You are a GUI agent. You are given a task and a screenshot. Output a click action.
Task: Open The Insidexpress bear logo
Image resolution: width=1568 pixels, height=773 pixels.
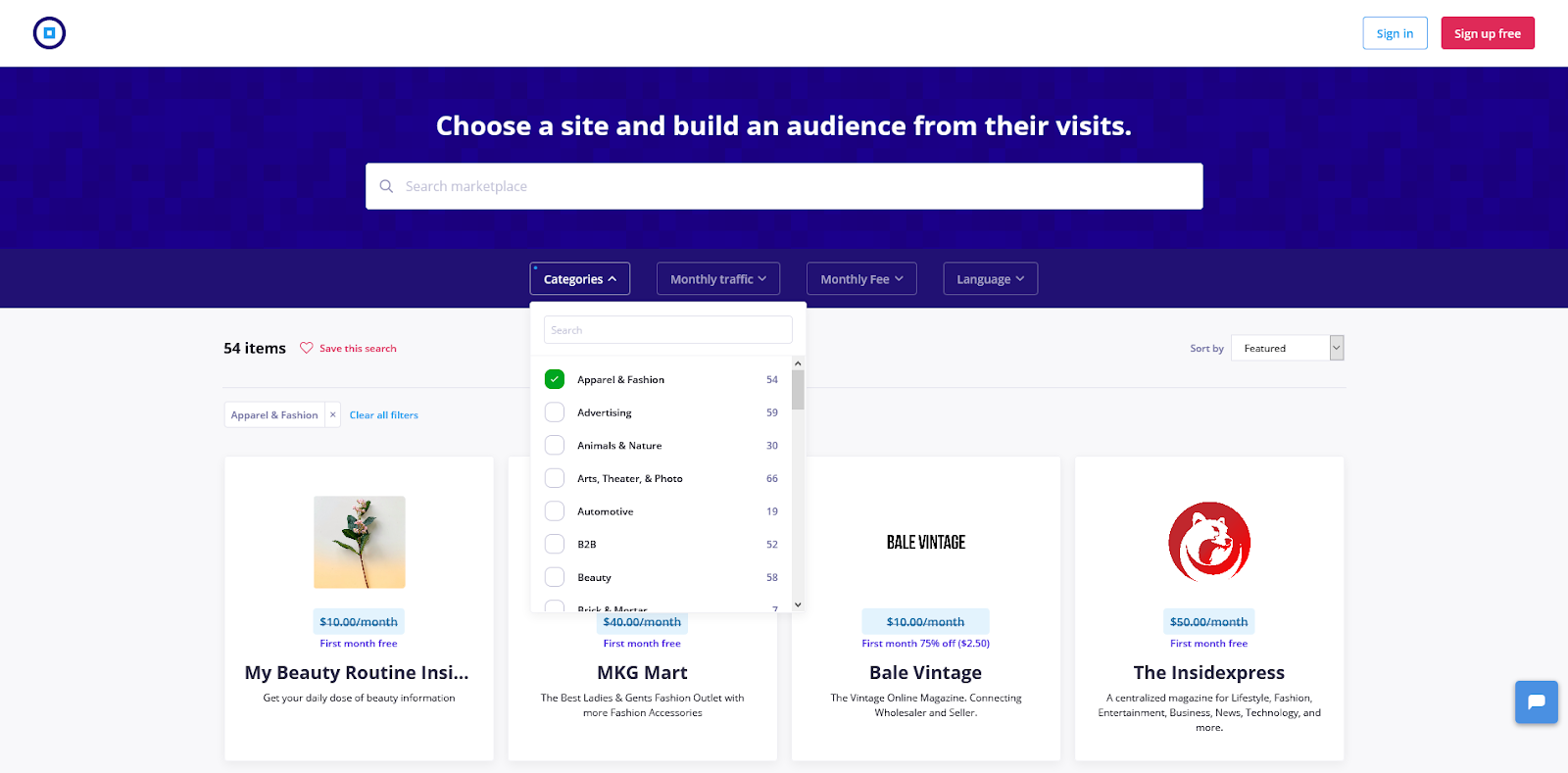1208,542
